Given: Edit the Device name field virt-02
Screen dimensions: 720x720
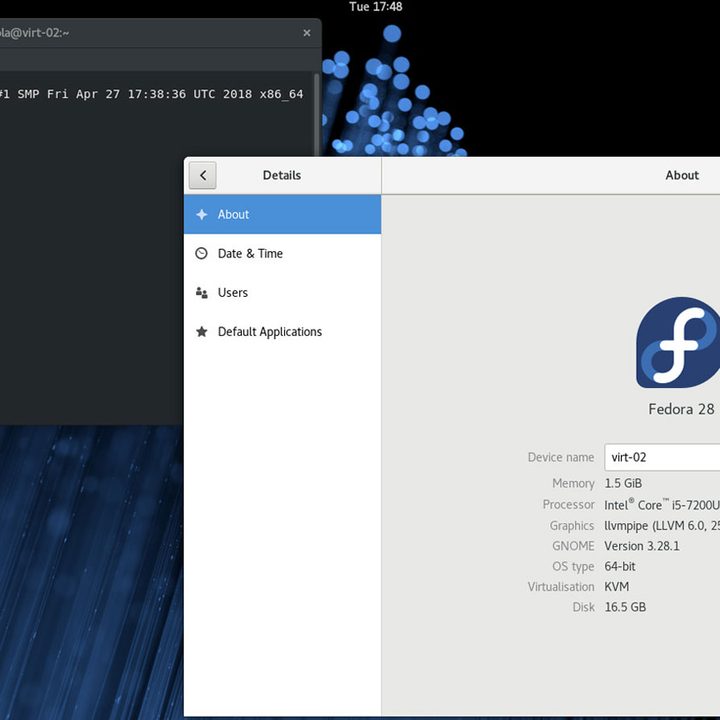Looking at the screenshot, I should point(662,457).
